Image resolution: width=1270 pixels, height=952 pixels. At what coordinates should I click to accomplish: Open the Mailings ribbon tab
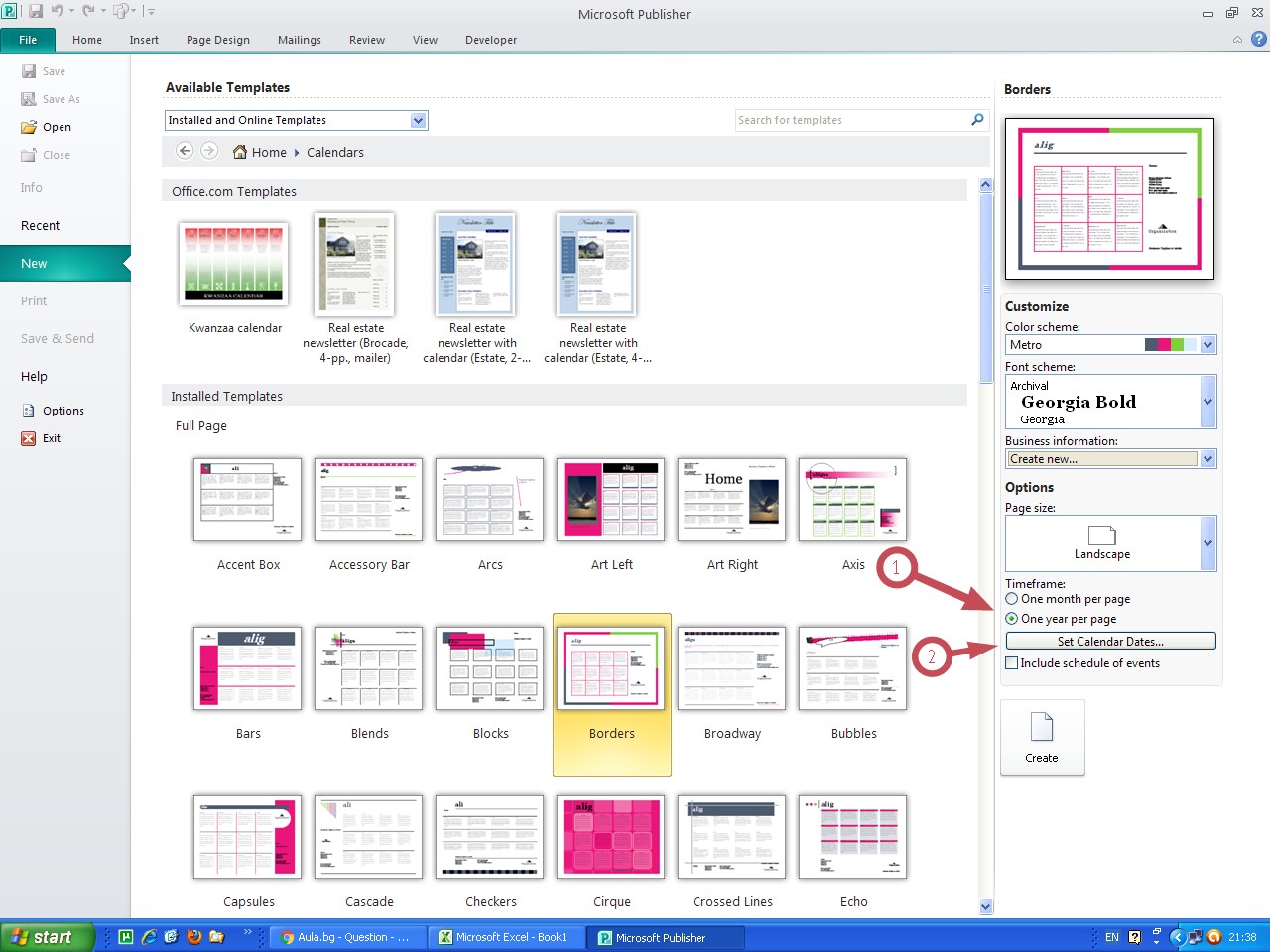(299, 40)
